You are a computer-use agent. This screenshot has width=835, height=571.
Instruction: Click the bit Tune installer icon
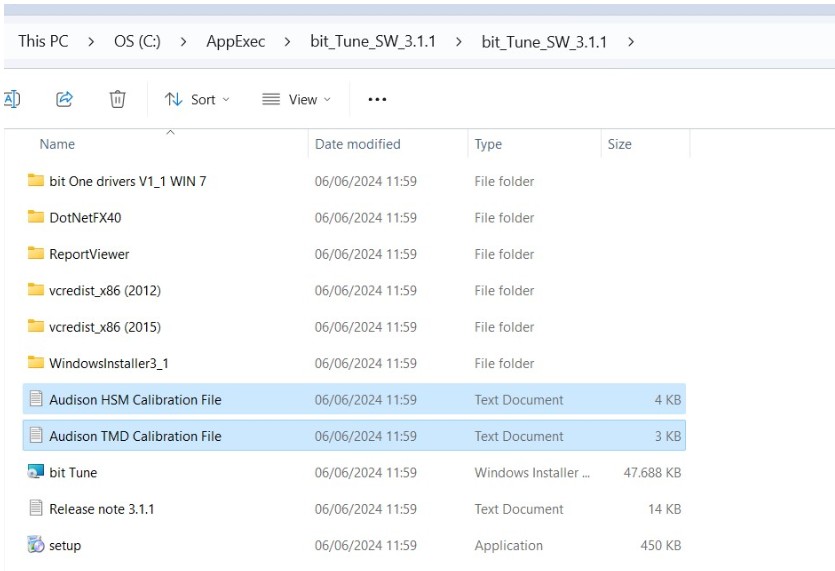36,471
